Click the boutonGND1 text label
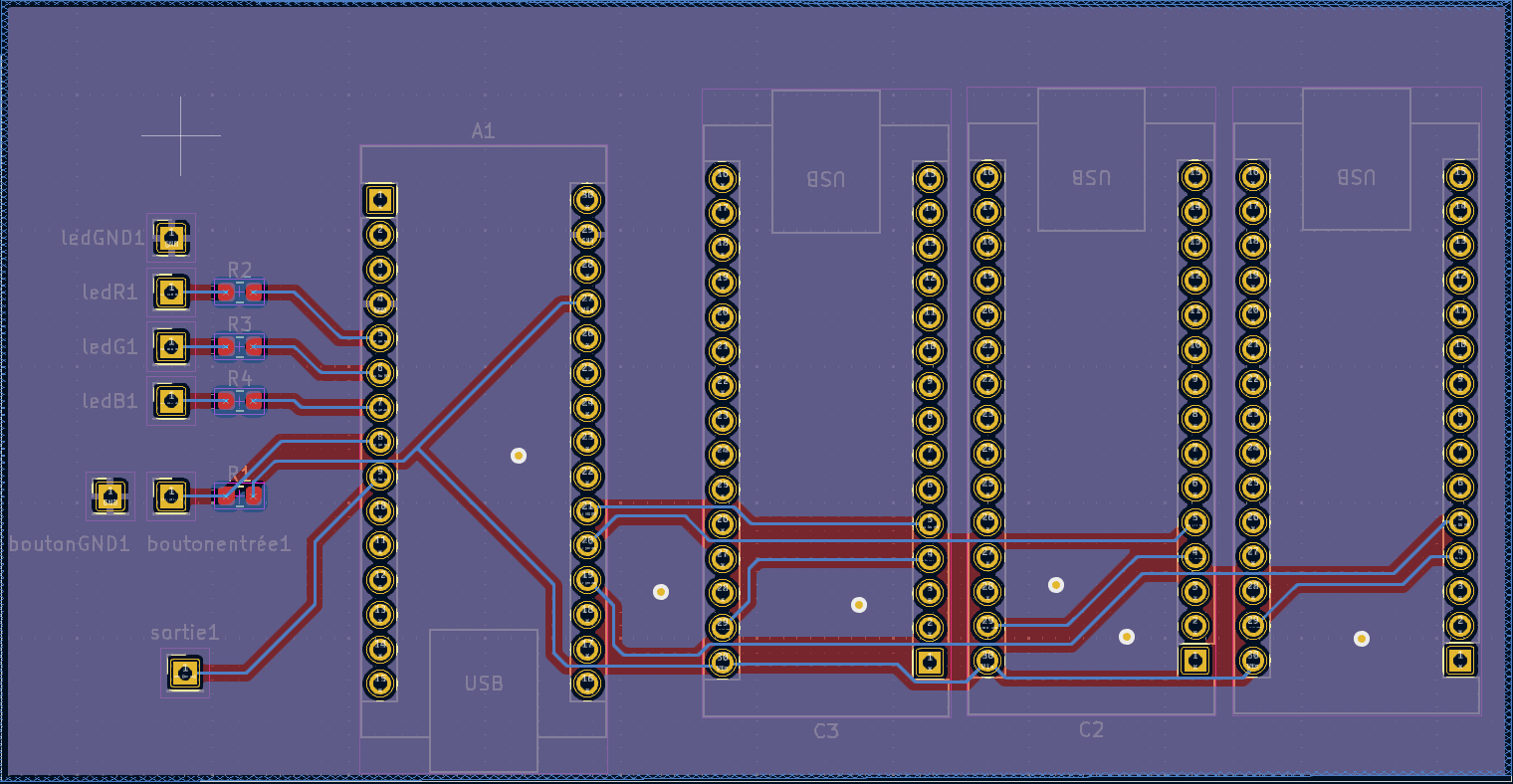1513x784 pixels. point(70,544)
